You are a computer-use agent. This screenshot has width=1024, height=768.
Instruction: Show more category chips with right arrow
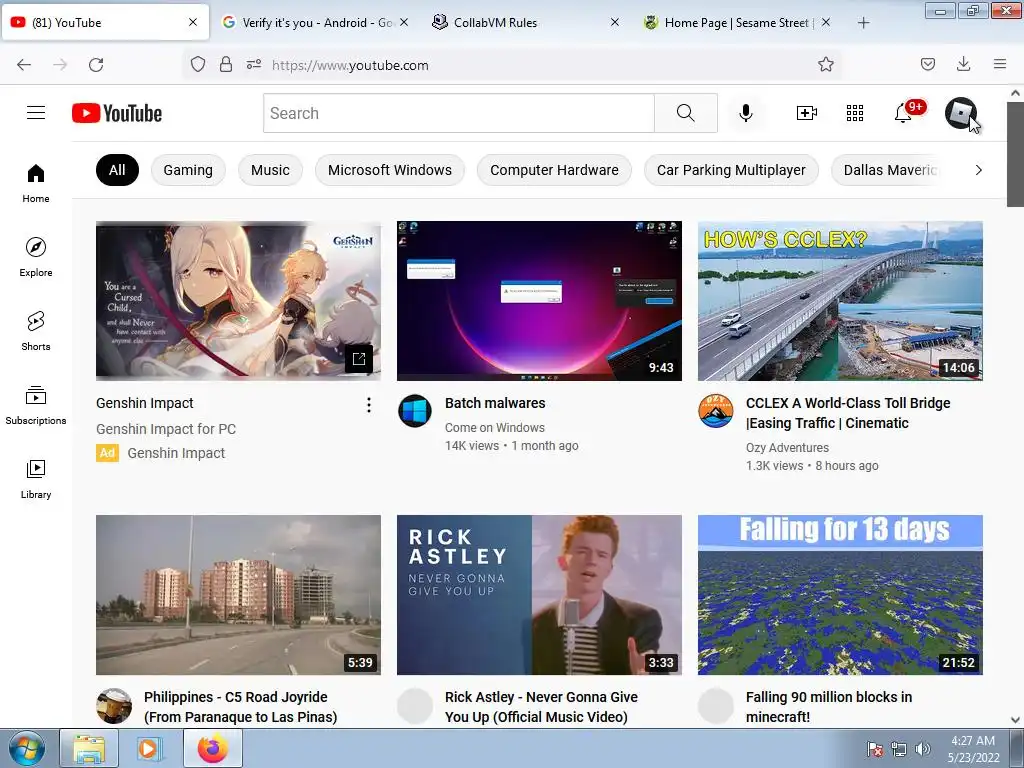(x=978, y=170)
